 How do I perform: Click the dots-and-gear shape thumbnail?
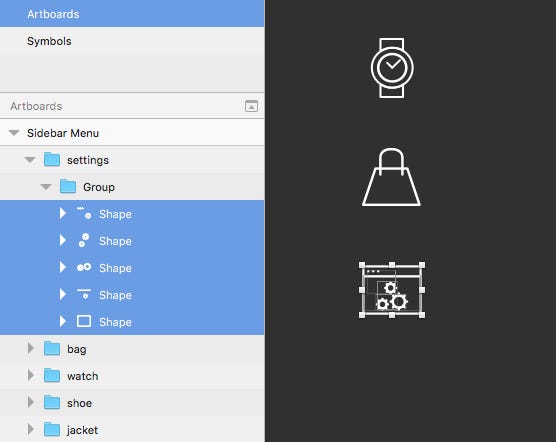tap(84, 213)
